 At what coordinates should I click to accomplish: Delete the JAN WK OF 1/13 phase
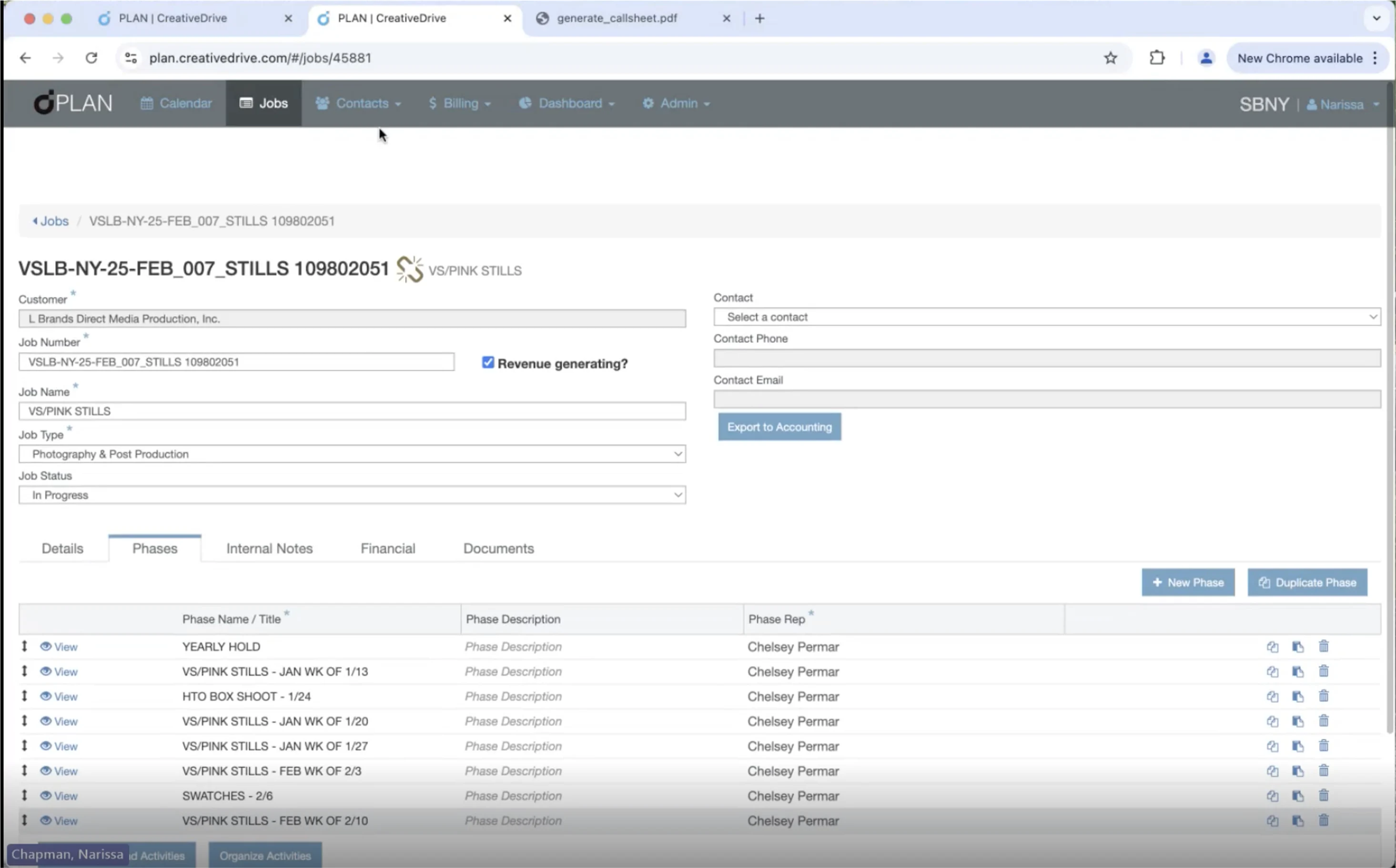pyautogui.click(x=1323, y=670)
